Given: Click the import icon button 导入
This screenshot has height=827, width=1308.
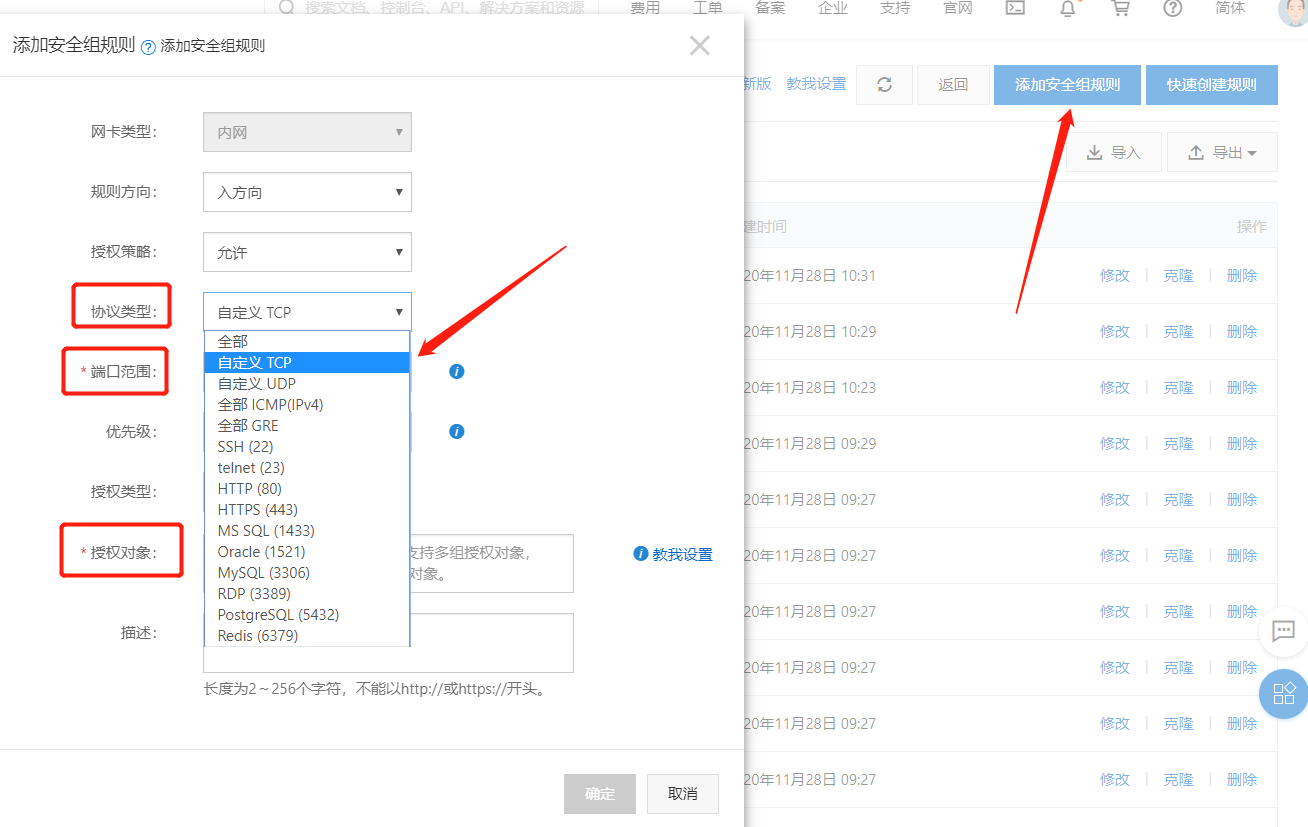Looking at the screenshot, I should (x=1114, y=152).
